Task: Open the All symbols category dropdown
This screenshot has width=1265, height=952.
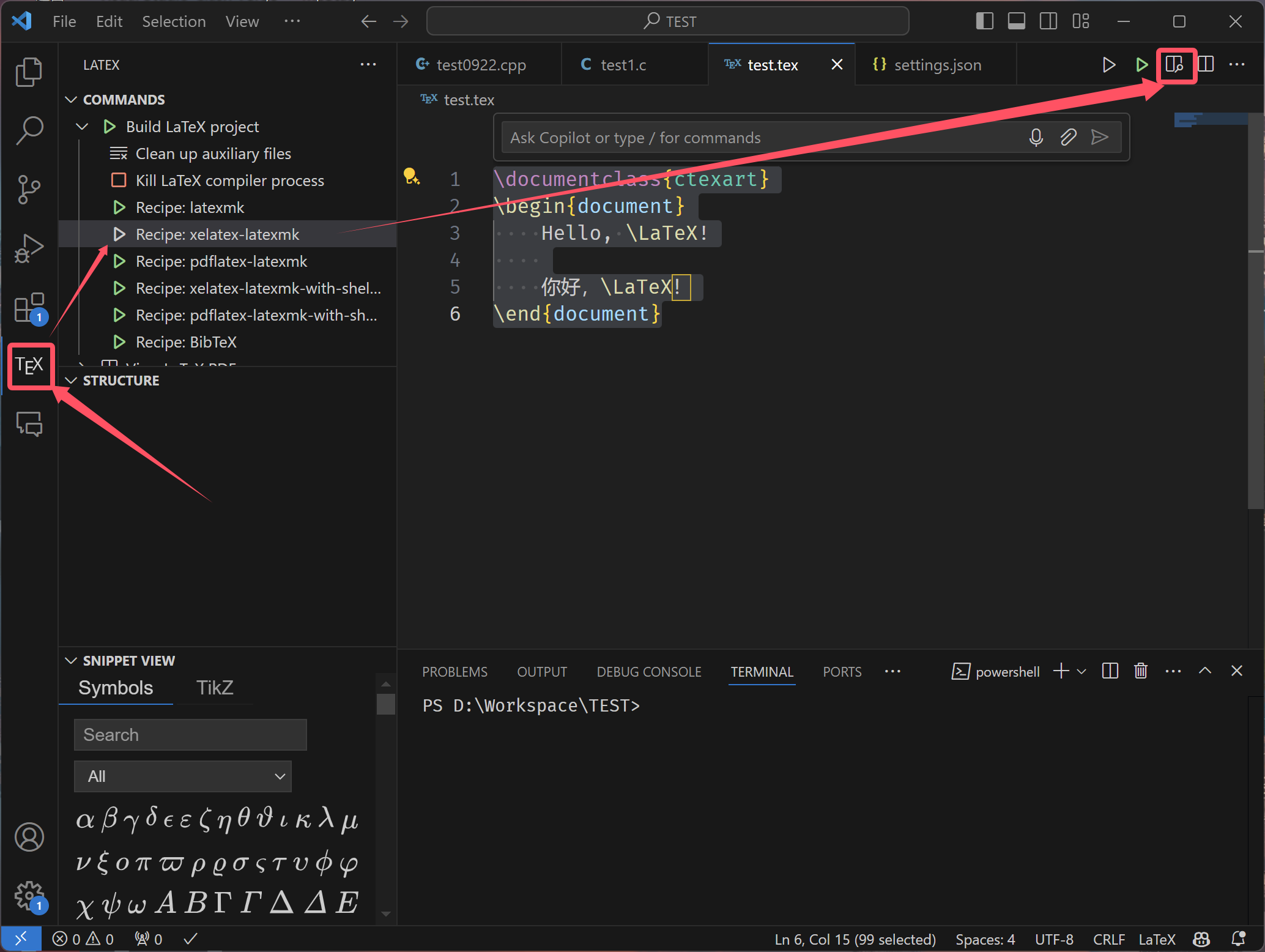Action: [183, 776]
